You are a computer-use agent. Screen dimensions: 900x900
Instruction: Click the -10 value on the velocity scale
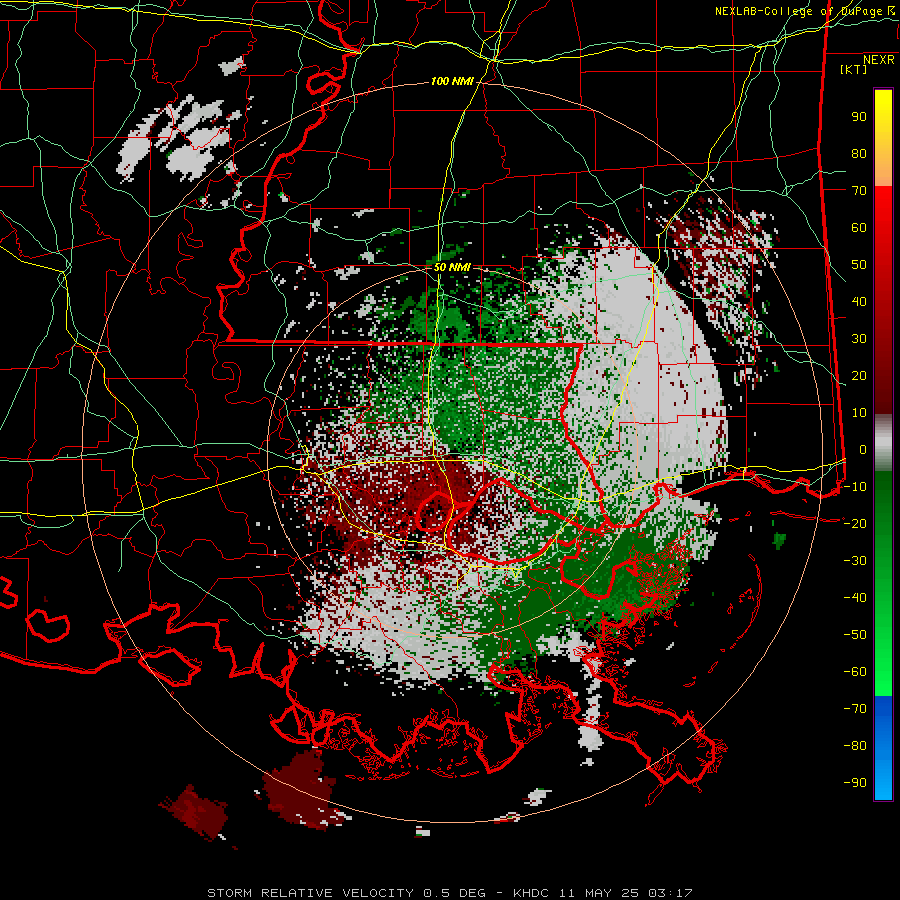[855, 487]
